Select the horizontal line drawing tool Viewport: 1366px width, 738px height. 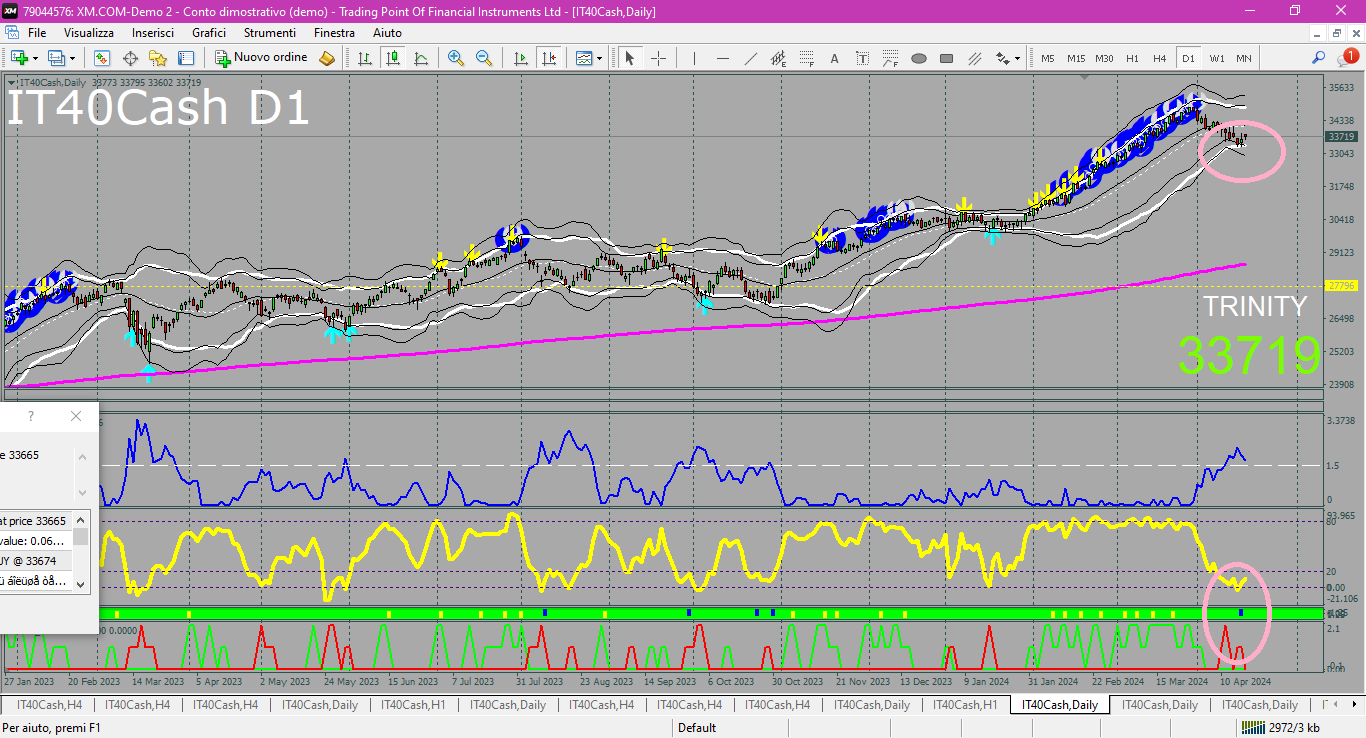click(723, 58)
